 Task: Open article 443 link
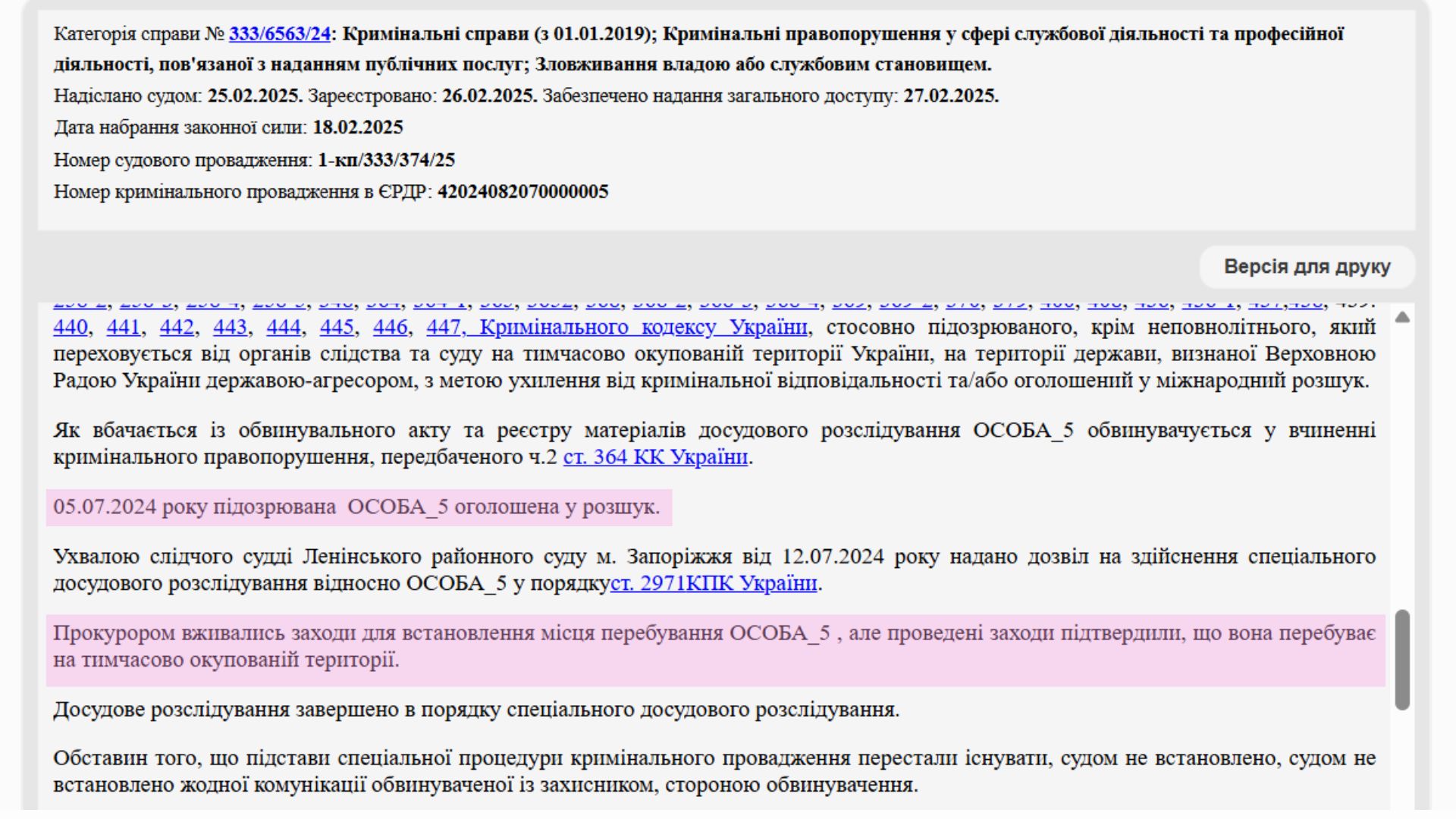[x=230, y=328]
